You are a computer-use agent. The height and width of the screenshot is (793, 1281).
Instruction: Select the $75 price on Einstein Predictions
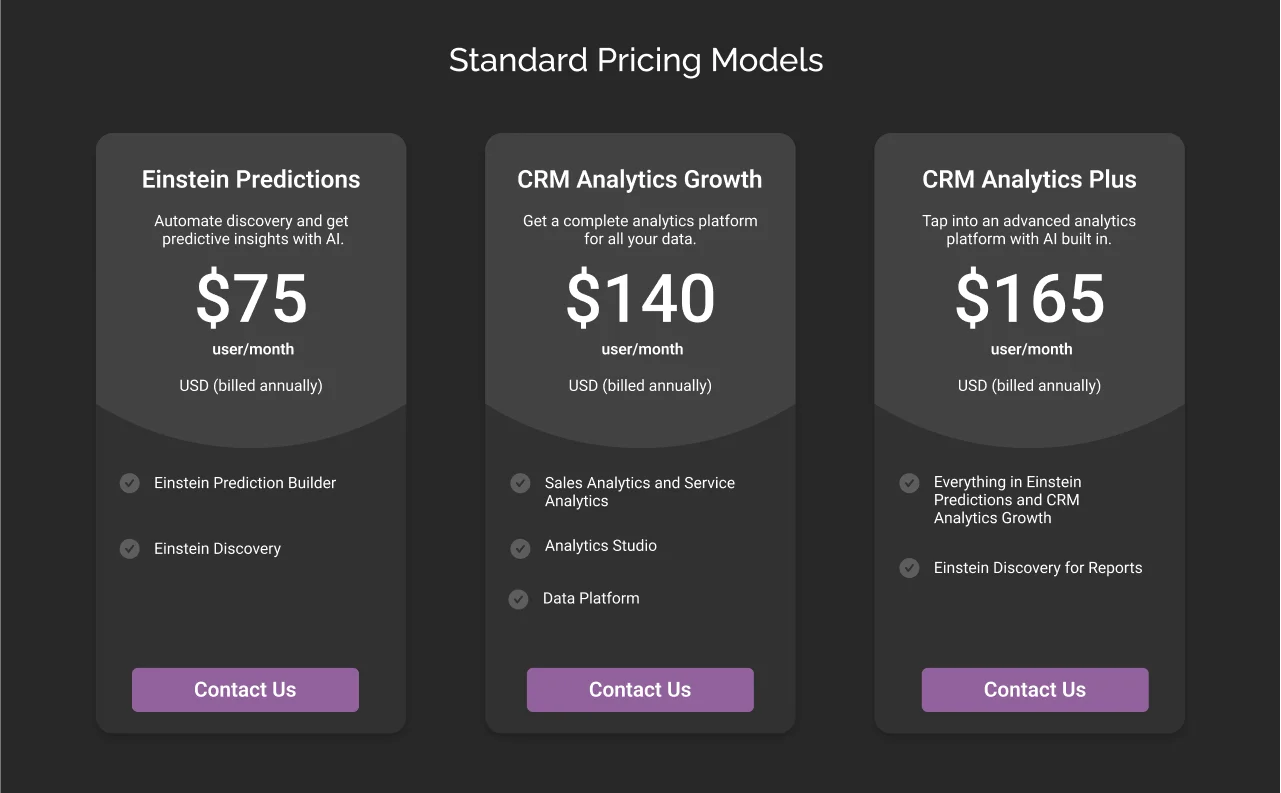[x=251, y=298]
